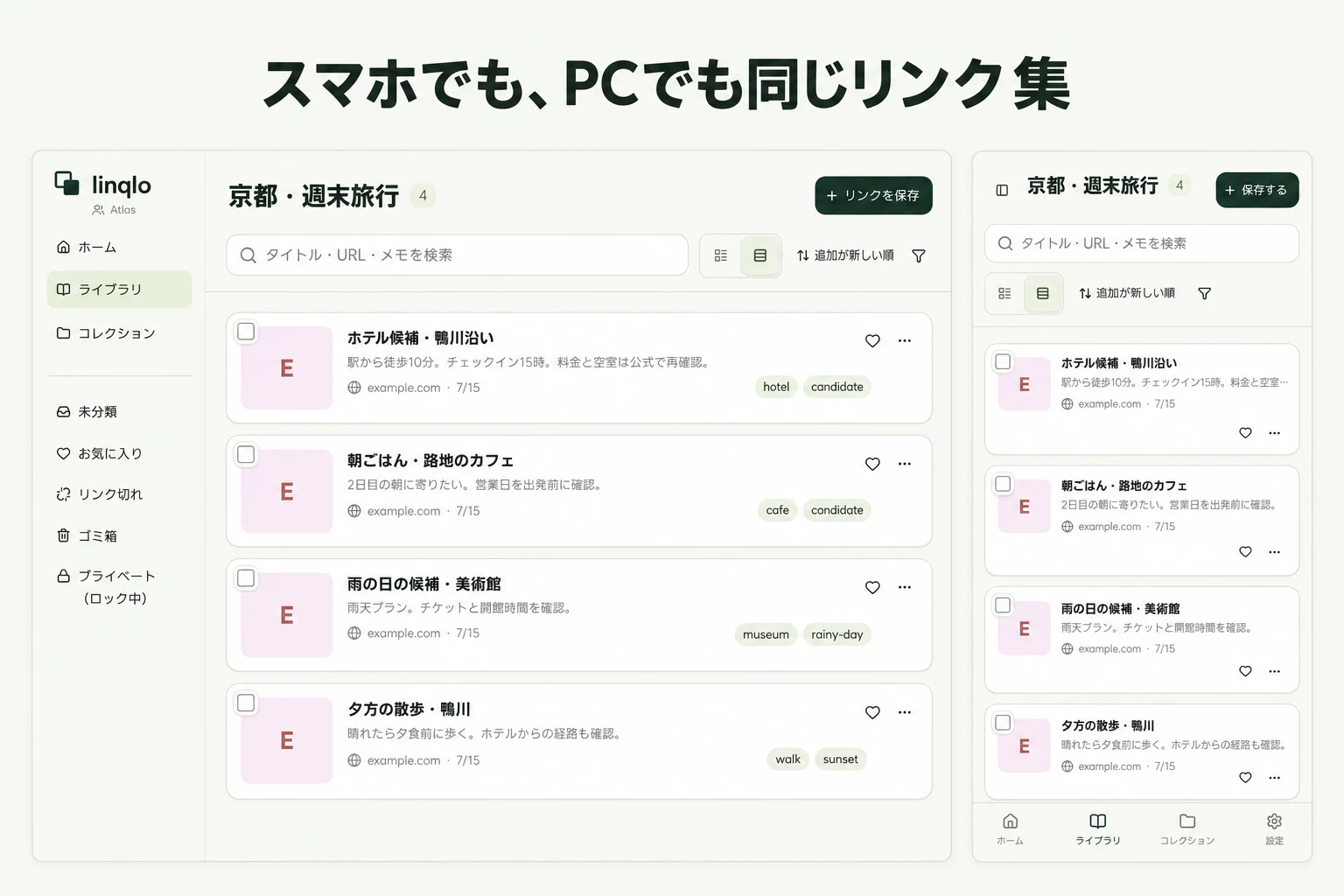This screenshot has height=896, width=1344.
Task: Open お気に入り in the sidebar
Action: (x=119, y=453)
